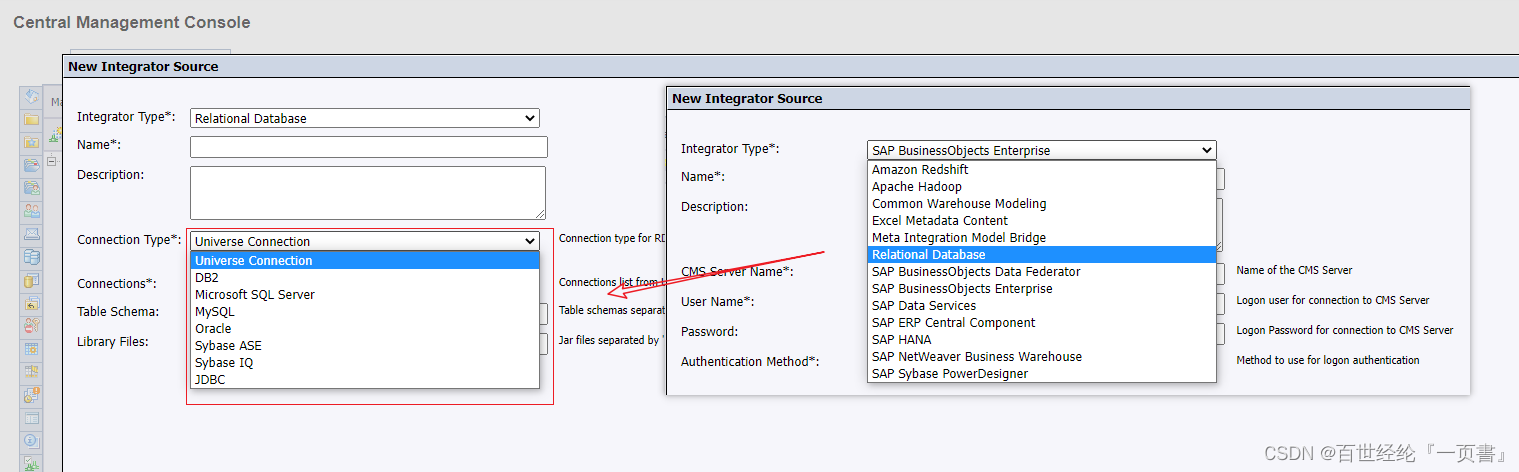Choose MySQL as connection type
This screenshot has width=1519, height=472.
[365, 311]
